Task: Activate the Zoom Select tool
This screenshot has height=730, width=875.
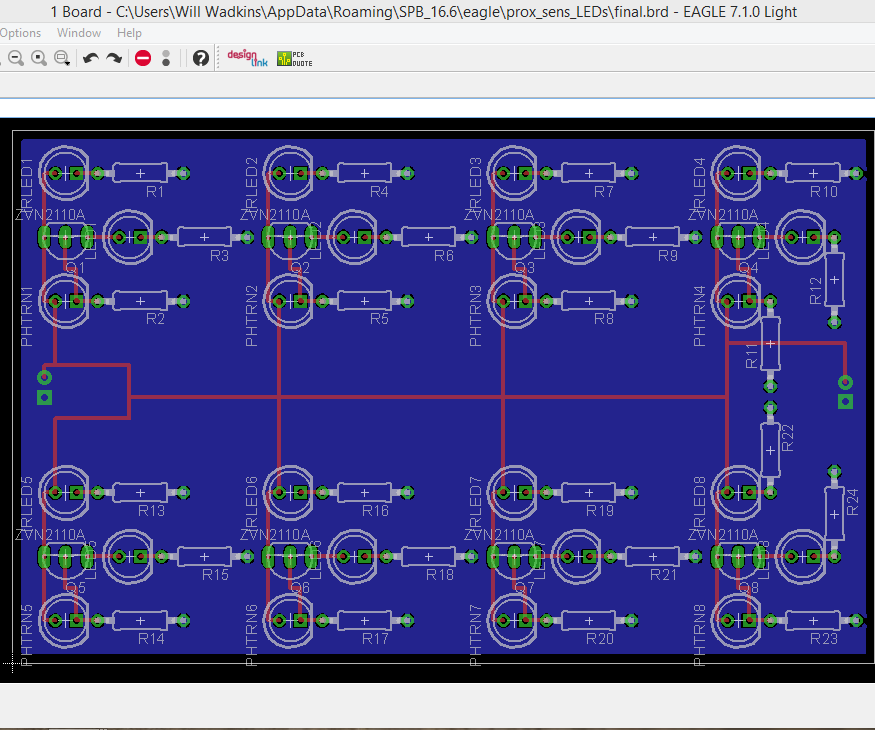Action: 60,57
